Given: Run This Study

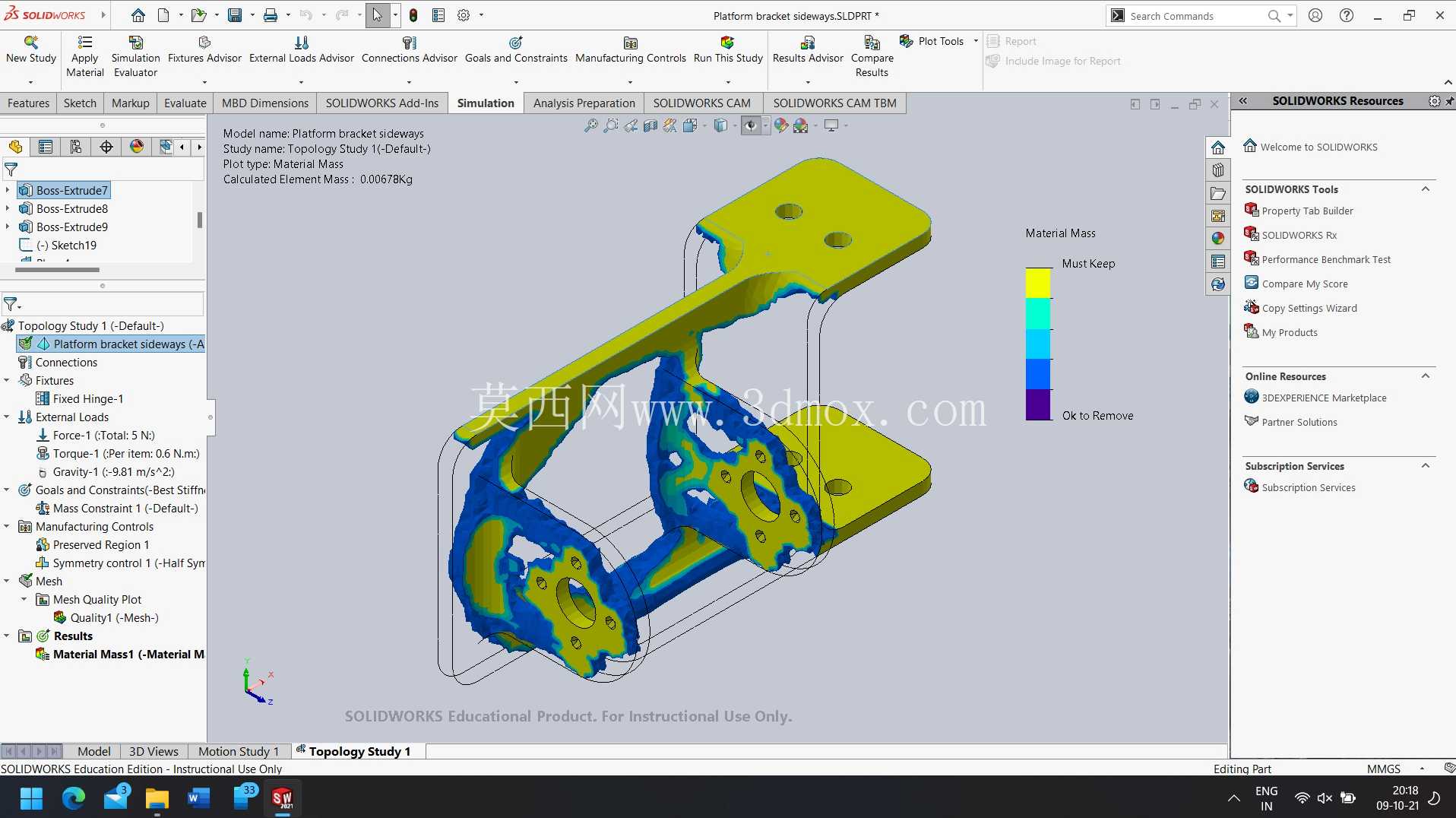Looking at the screenshot, I should click(728, 49).
